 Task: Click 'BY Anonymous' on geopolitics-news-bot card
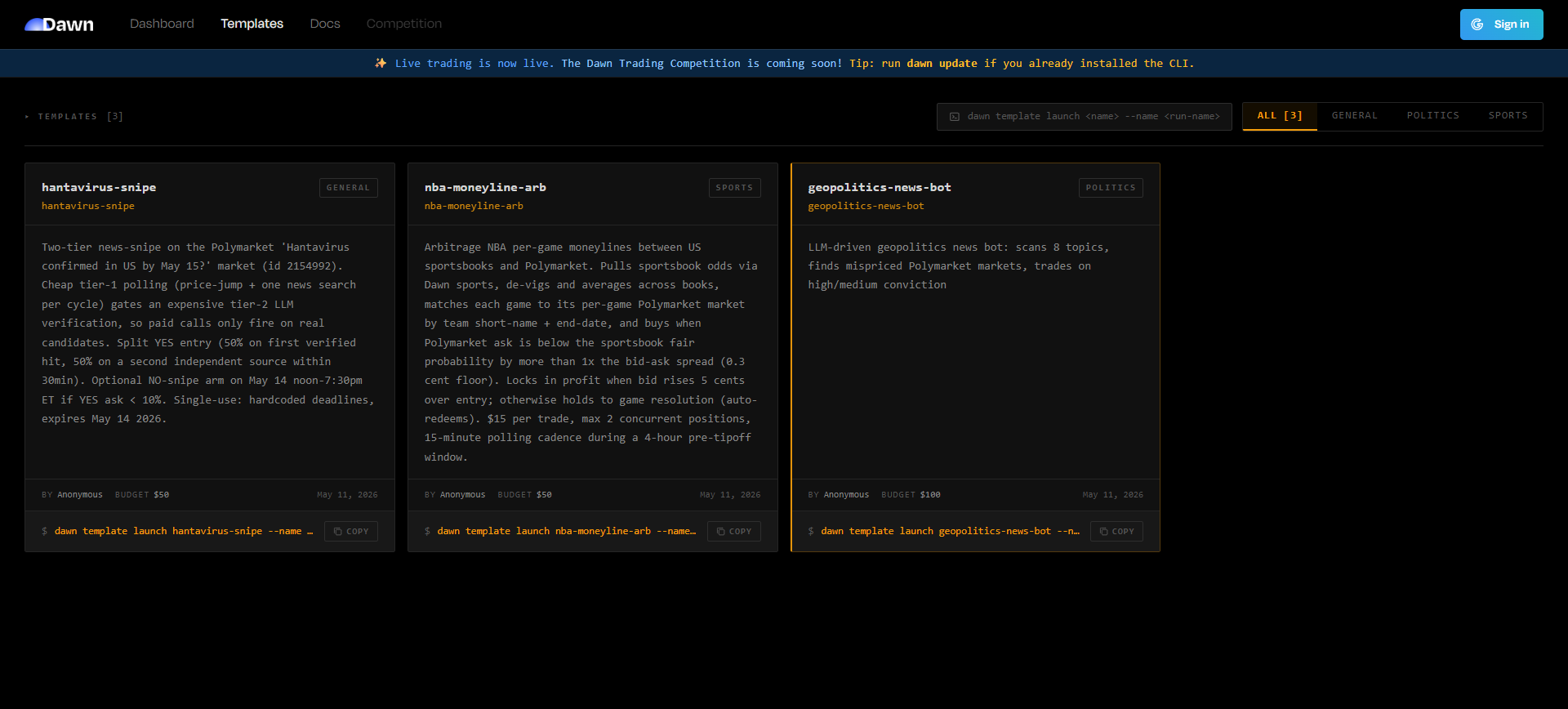pos(839,495)
